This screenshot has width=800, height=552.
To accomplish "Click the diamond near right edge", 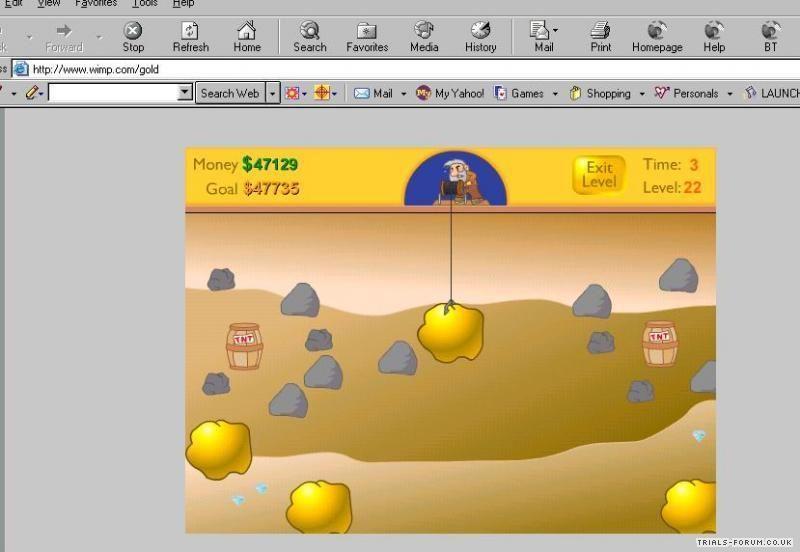I will coord(698,436).
